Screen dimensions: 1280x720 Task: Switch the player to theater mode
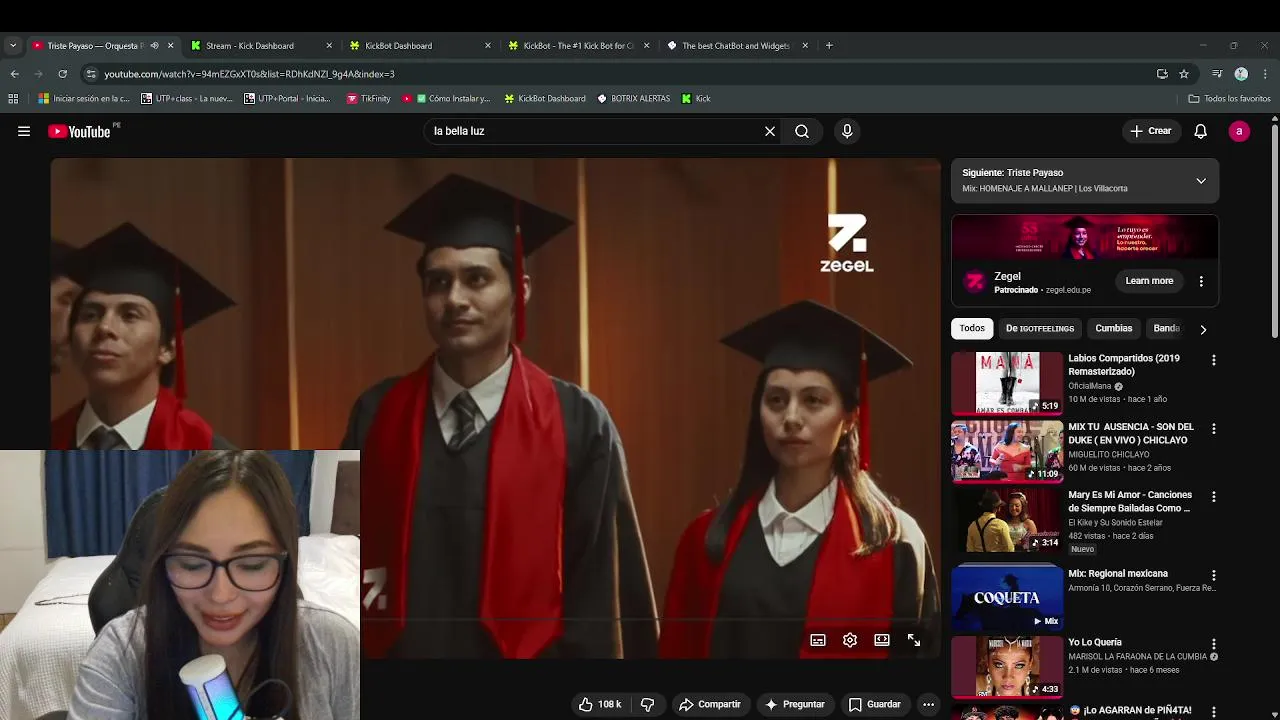(882, 640)
